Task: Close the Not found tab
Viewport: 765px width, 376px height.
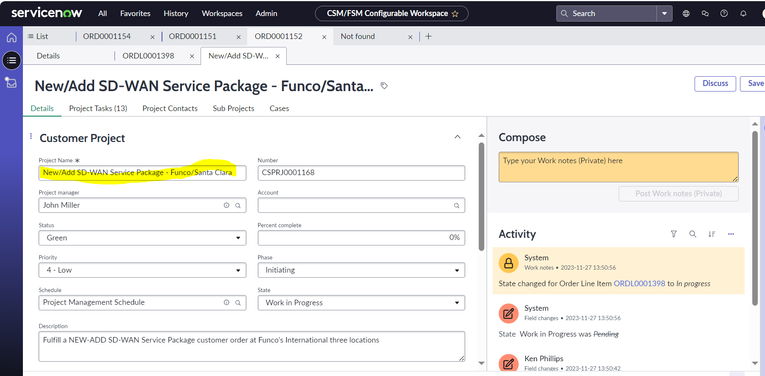Action: pos(410,37)
